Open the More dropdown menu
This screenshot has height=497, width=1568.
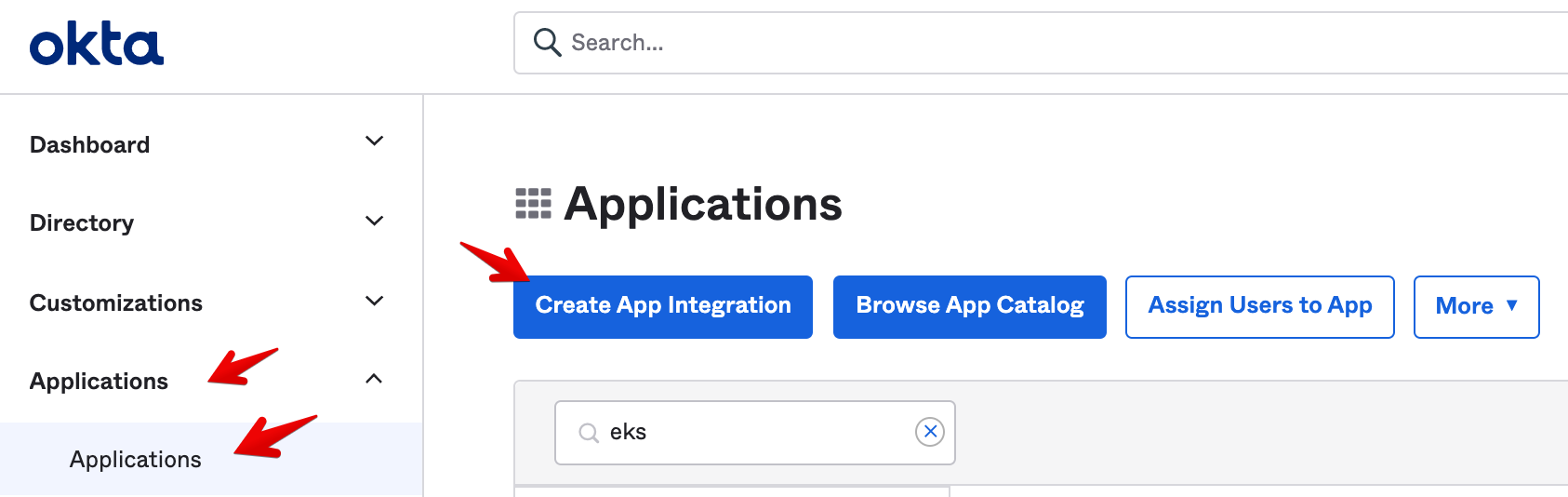[x=1476, y=306]
